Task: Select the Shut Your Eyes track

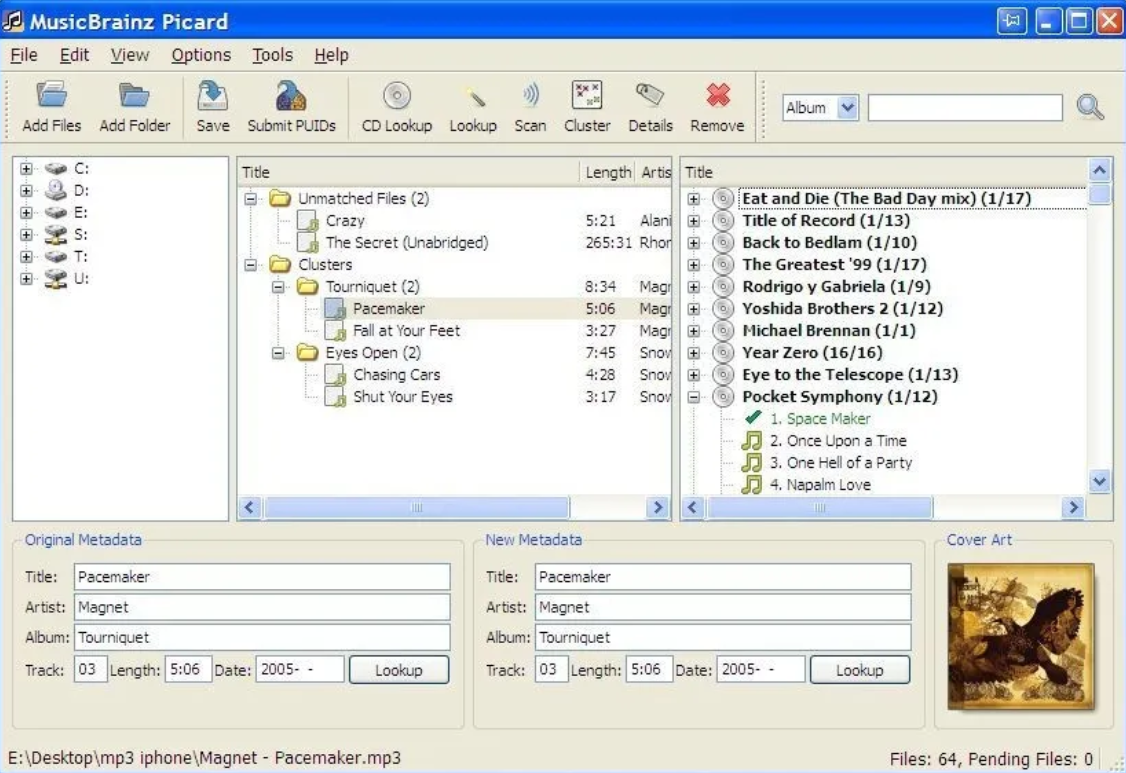Action: point(402,397)
